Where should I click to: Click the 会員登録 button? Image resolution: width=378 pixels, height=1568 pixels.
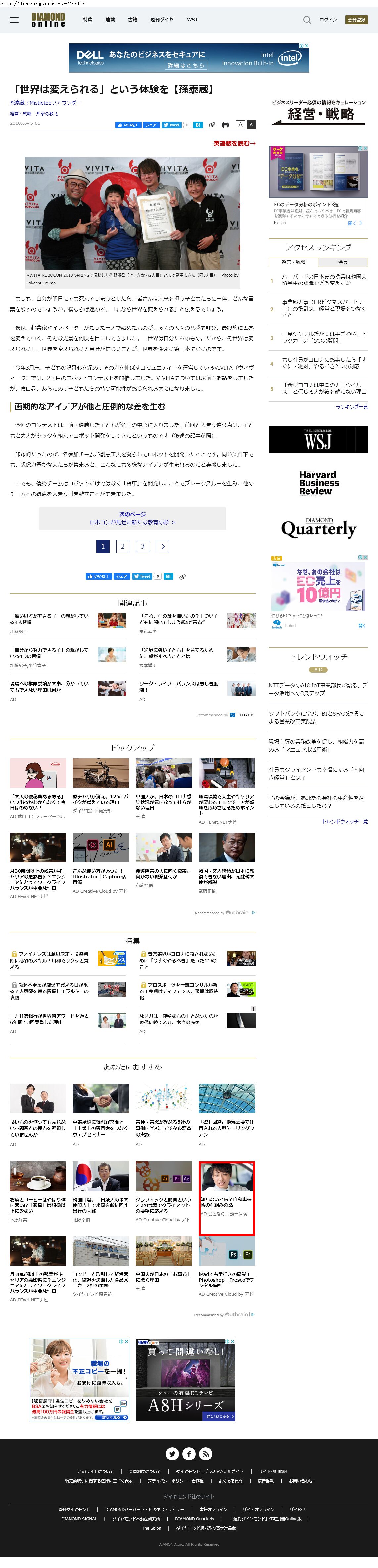pyautogui.click(x=356, y=20)
